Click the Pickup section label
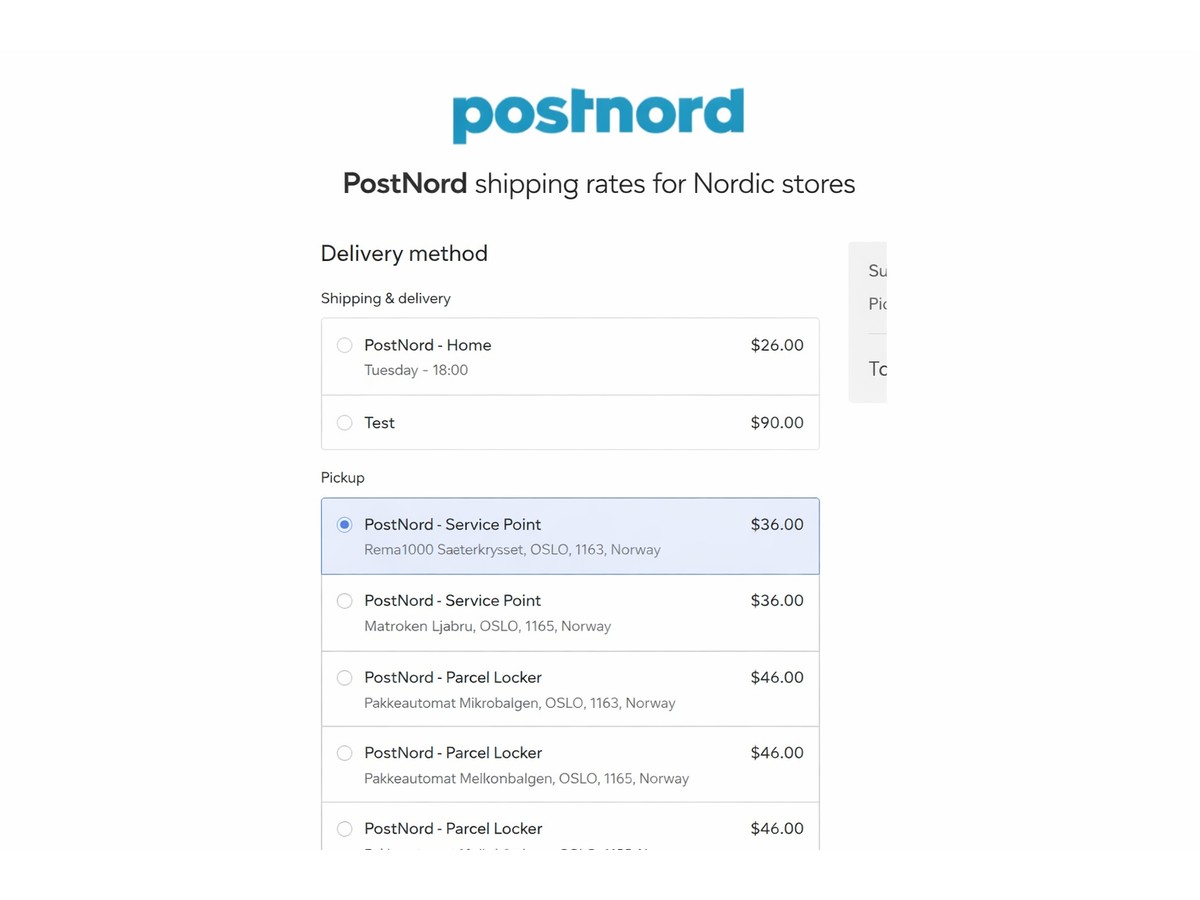 [342, 478]
